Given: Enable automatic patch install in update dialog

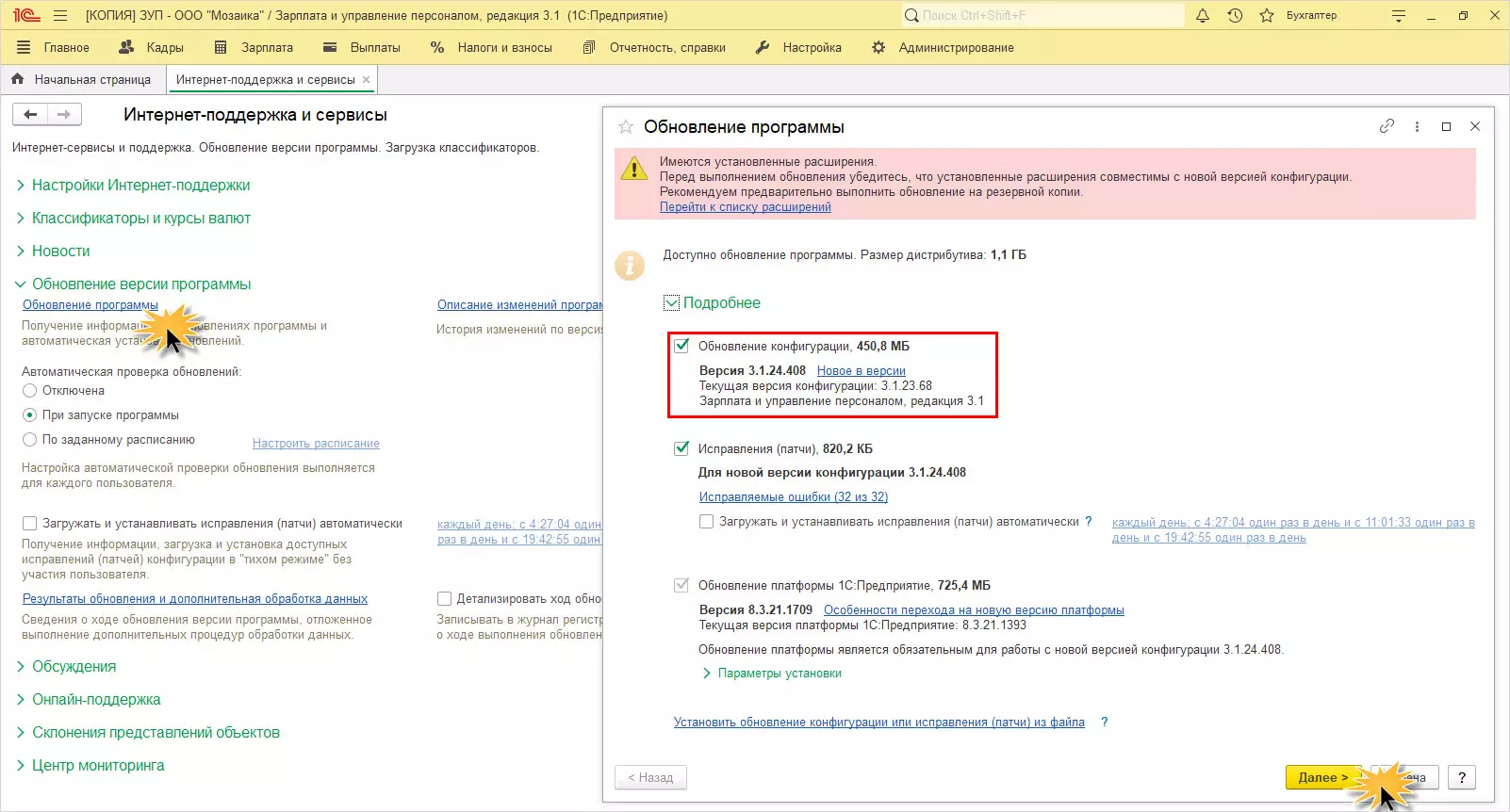Looking at the screenshot, I should (x=706, y=522).
